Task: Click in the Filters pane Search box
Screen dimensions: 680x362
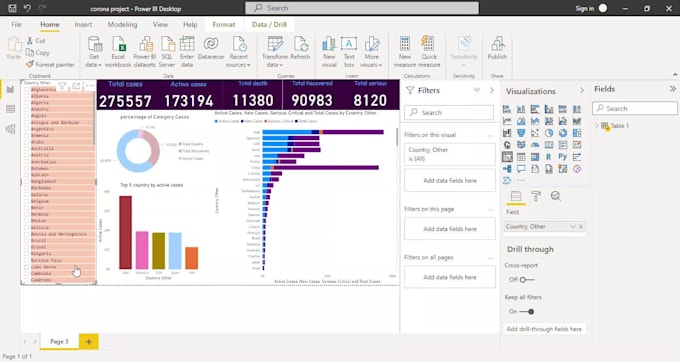Action: [449, 112]
